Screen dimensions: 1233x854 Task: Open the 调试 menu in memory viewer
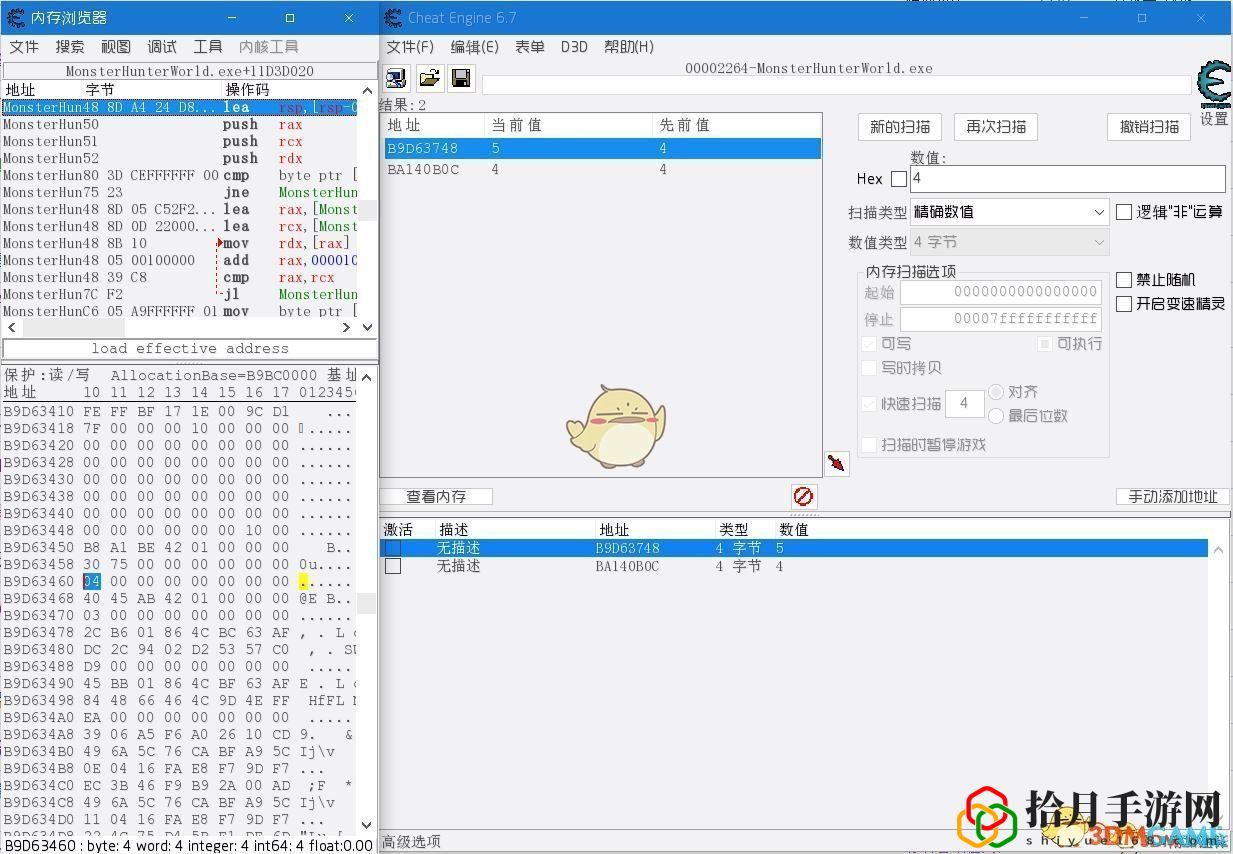coord(162,47)
